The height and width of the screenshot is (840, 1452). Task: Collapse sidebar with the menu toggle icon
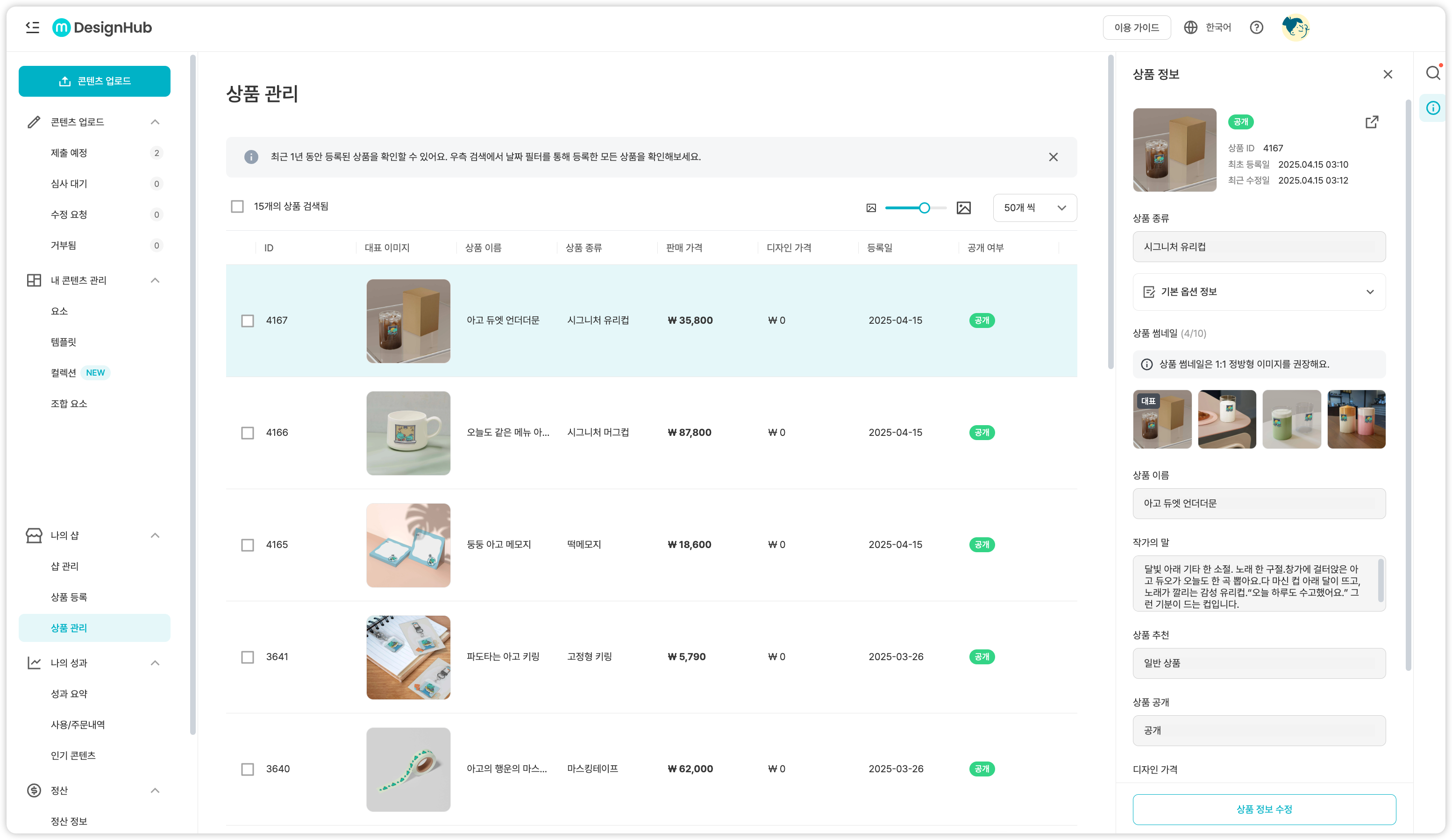coord(33,27)
